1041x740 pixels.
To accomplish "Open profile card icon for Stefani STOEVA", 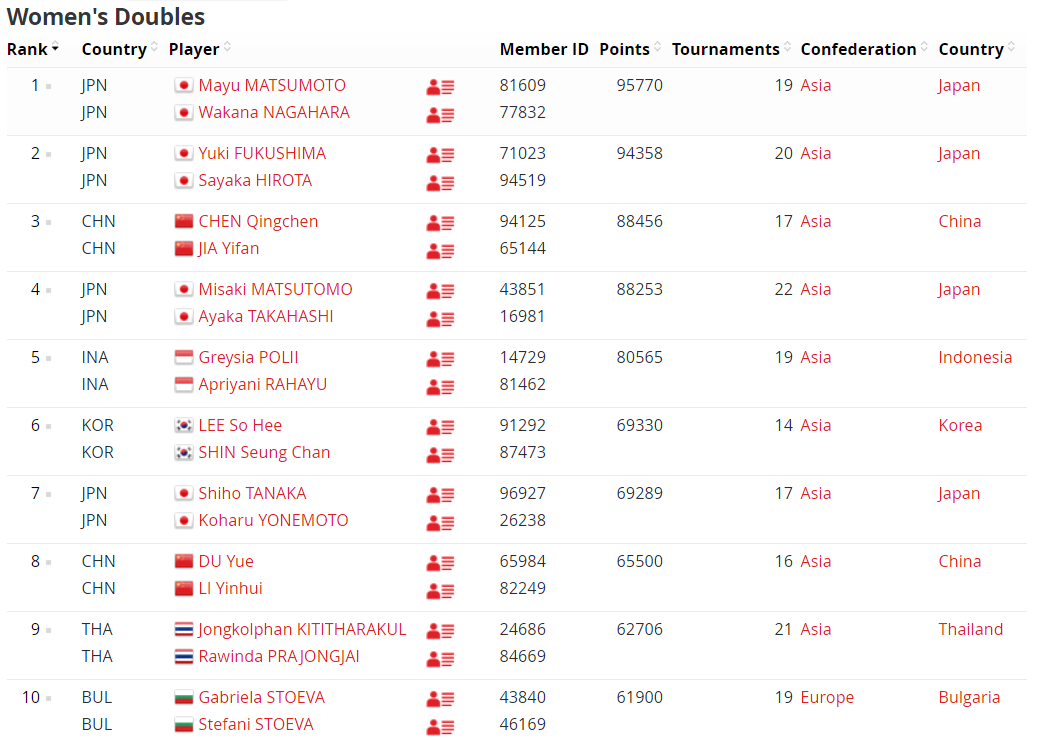I will click(440, 726).
